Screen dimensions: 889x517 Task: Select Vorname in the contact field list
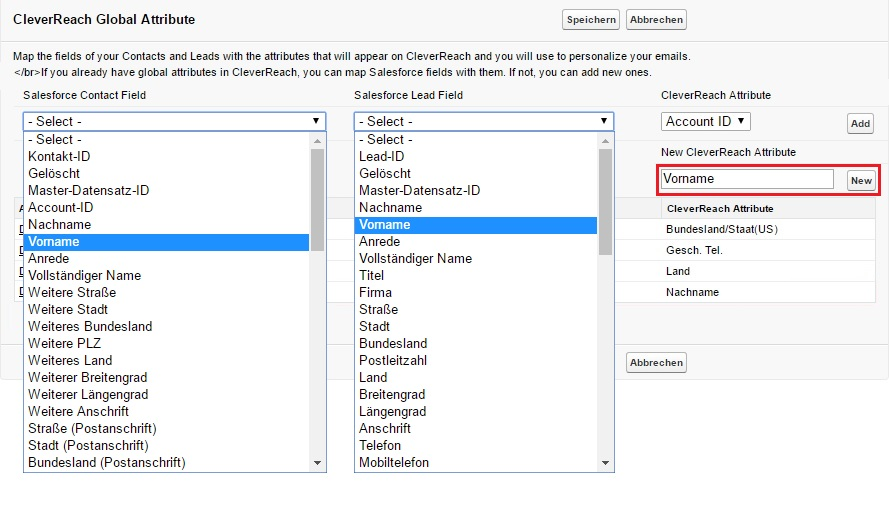166,241
